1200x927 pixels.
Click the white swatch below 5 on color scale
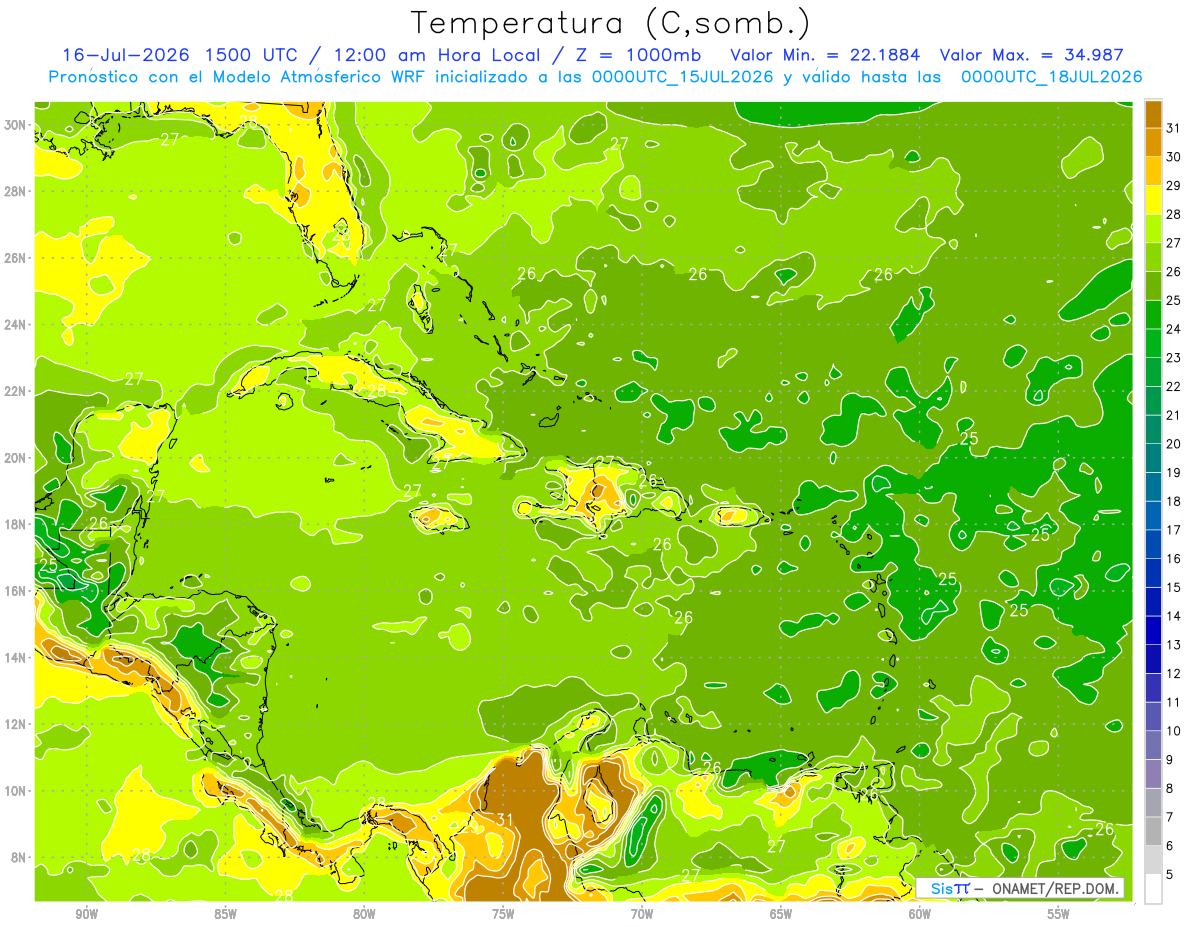point(1154,888)
